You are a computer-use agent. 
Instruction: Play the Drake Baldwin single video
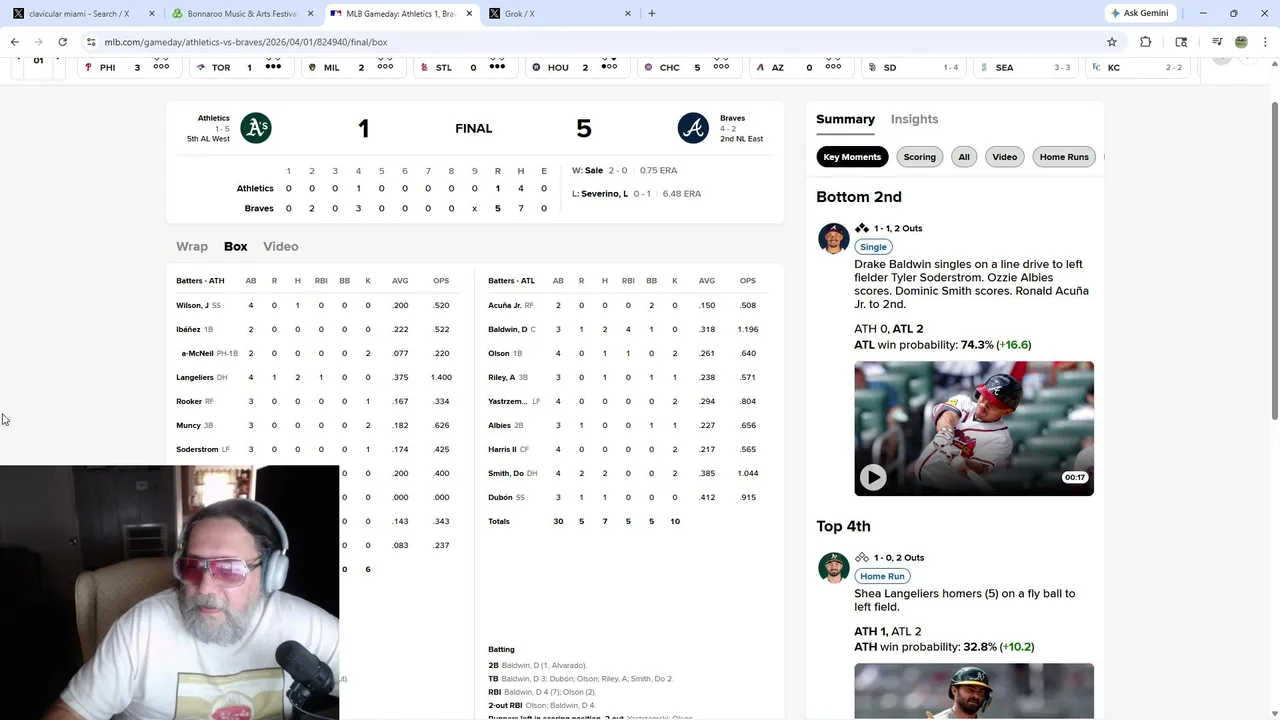[873, 477]
